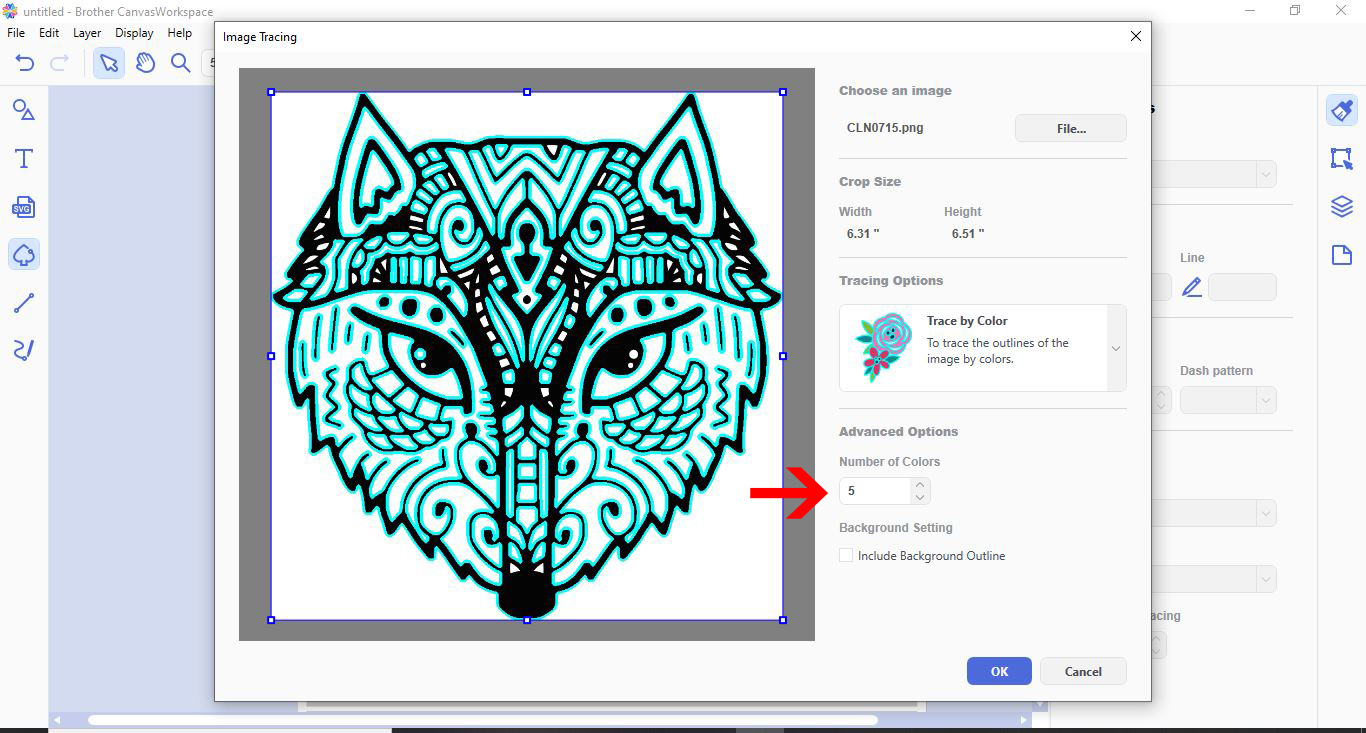
Task: Click the Number of Colors input field
Action: (x=876, y=491)
